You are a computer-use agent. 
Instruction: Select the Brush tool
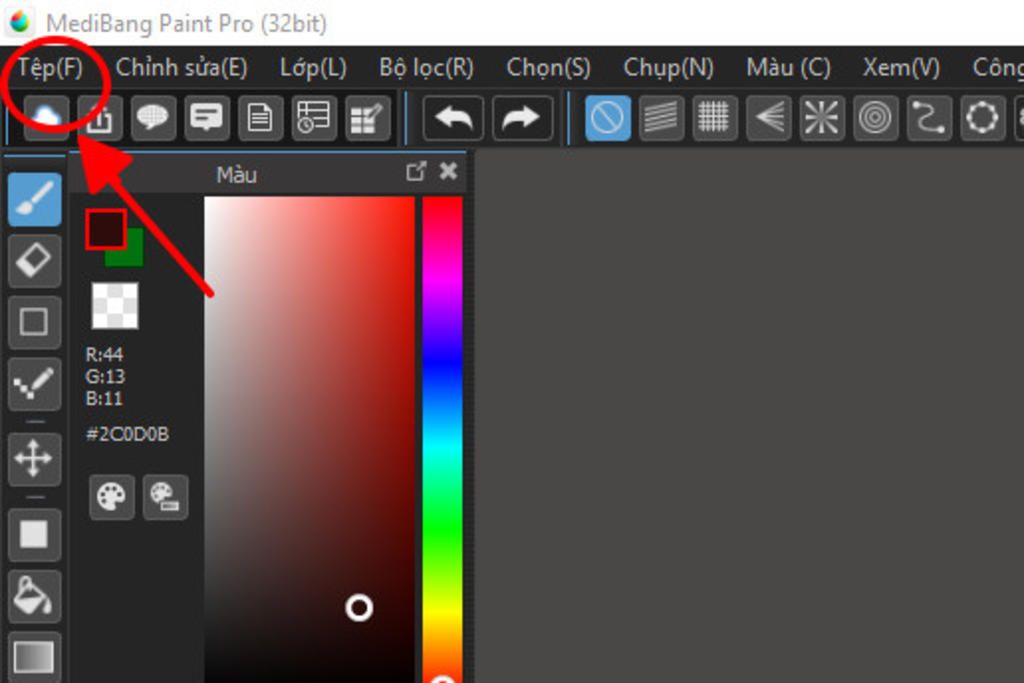tap(35, 199)
